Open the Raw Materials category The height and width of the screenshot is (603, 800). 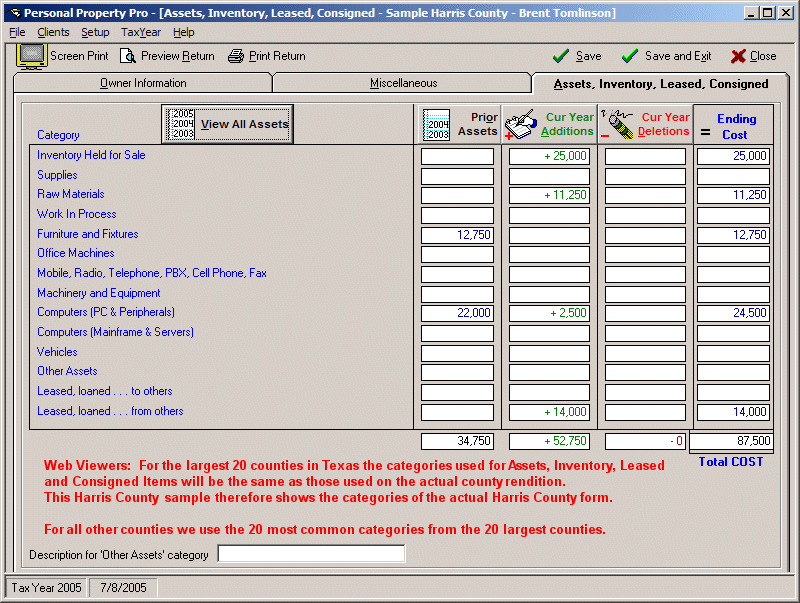tap(70, 194)
